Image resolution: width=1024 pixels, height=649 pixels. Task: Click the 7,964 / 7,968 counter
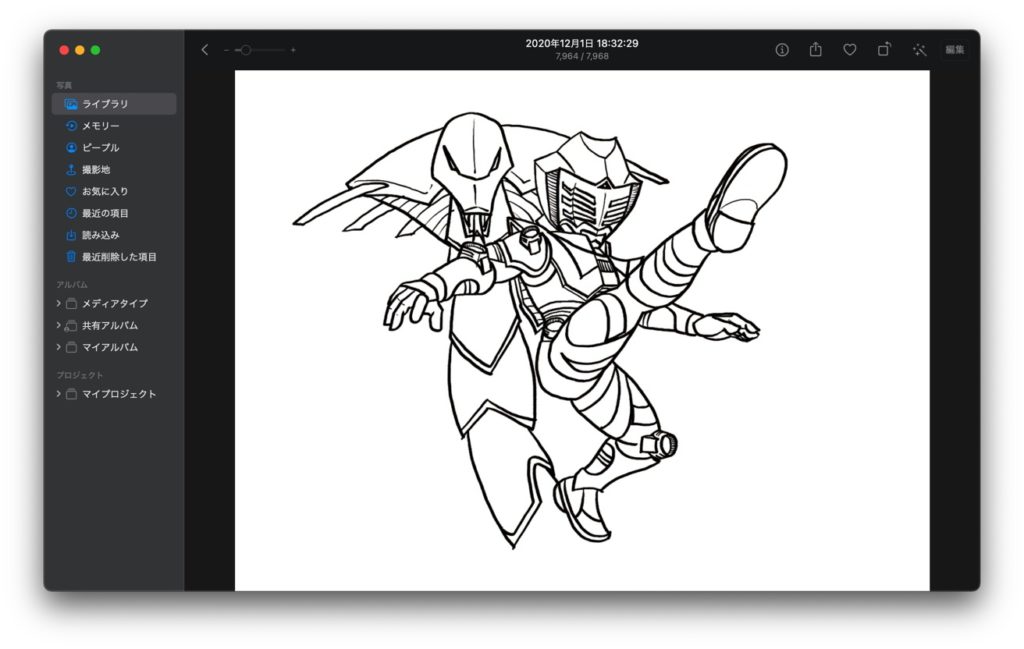click(x=582, y=56)
